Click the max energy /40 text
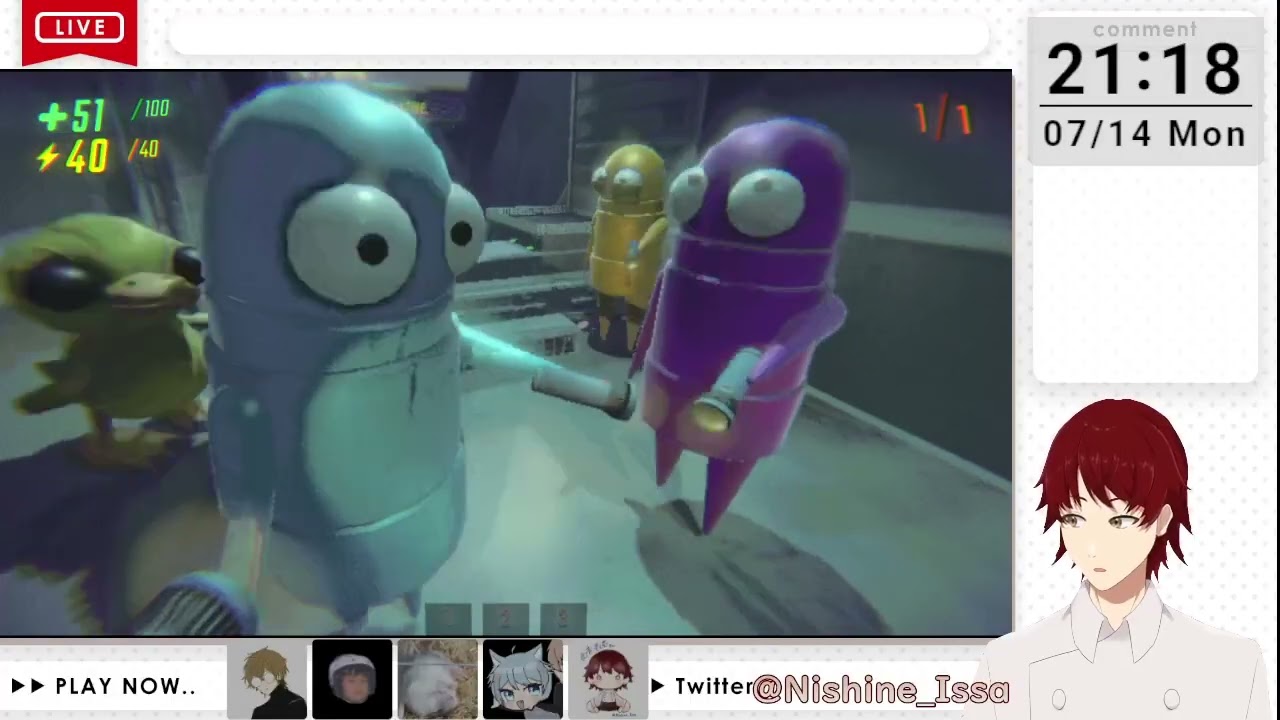 point(144,150)
